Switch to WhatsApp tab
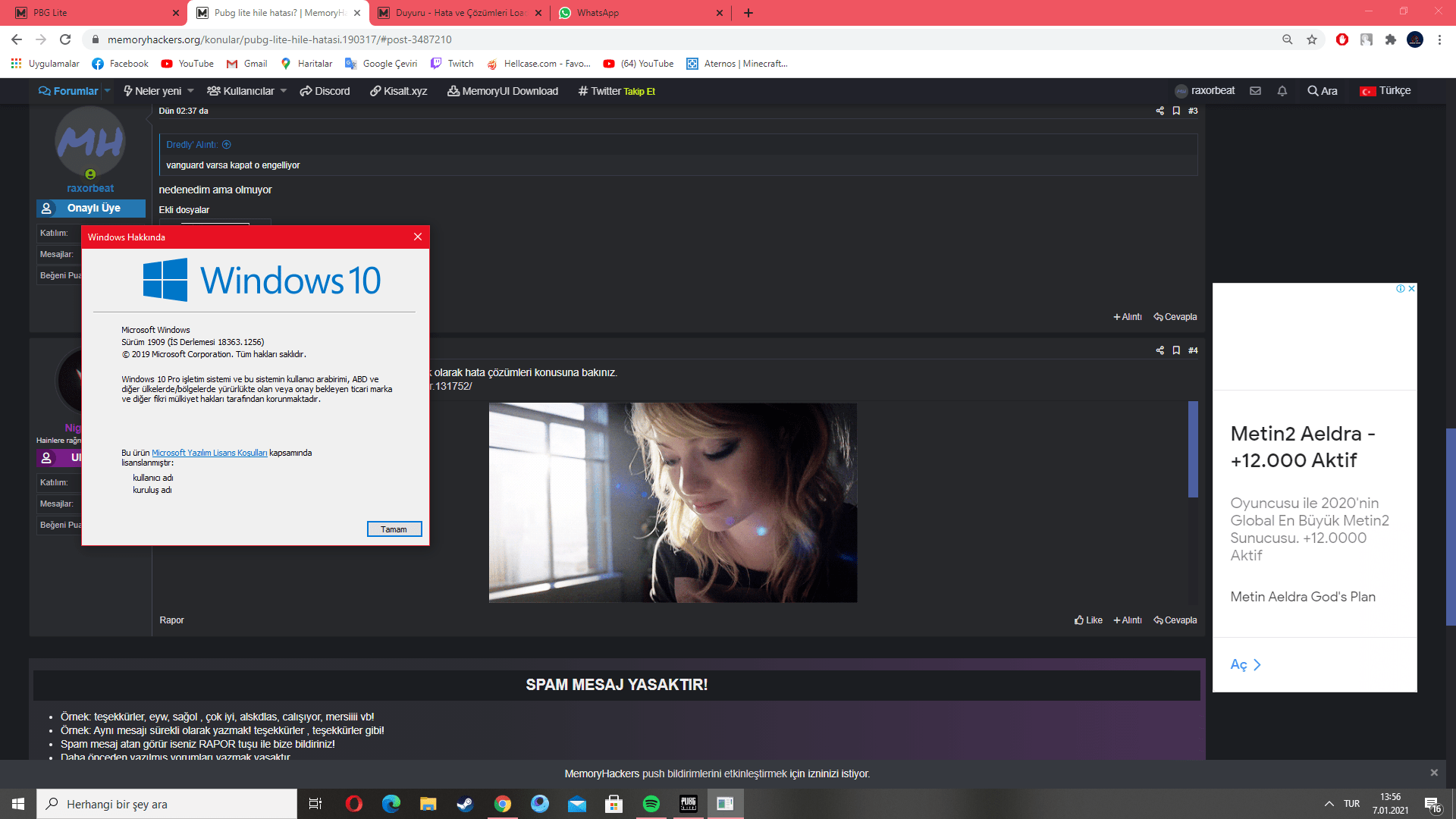This screenshot has width=1456, height=819. tap(642, 13)
